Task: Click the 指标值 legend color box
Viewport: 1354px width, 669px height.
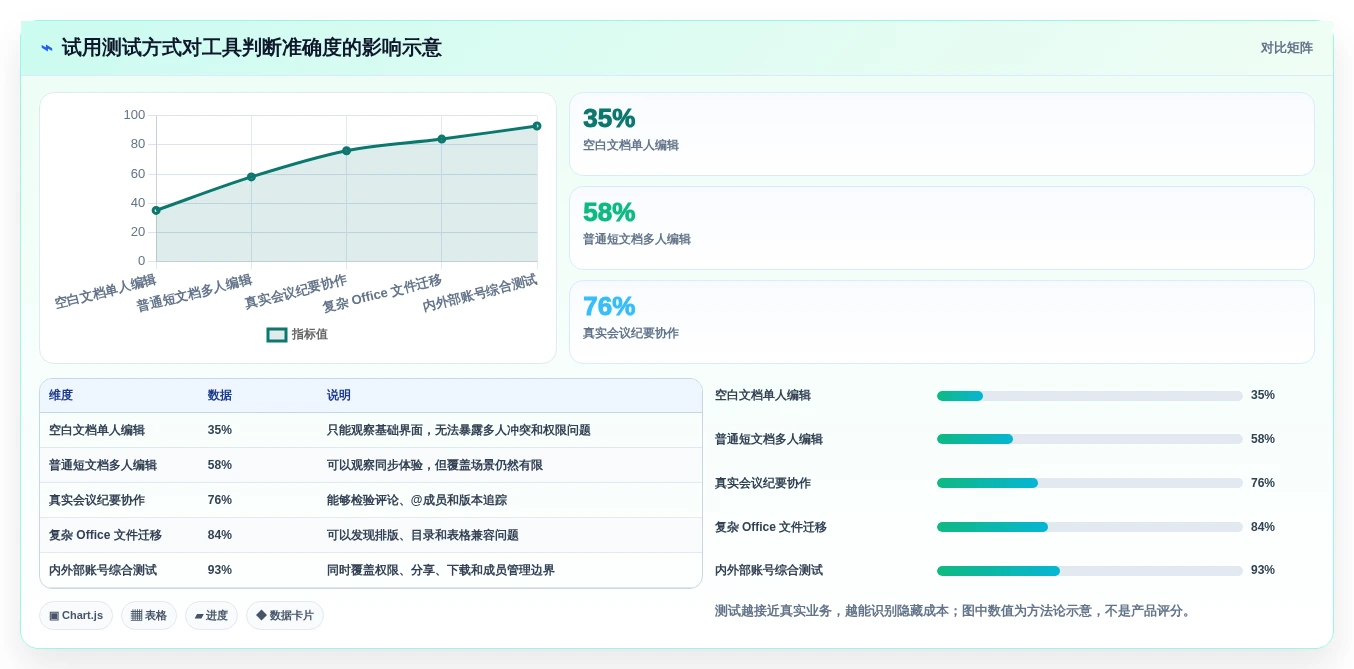Action: (x=277, y=335)
